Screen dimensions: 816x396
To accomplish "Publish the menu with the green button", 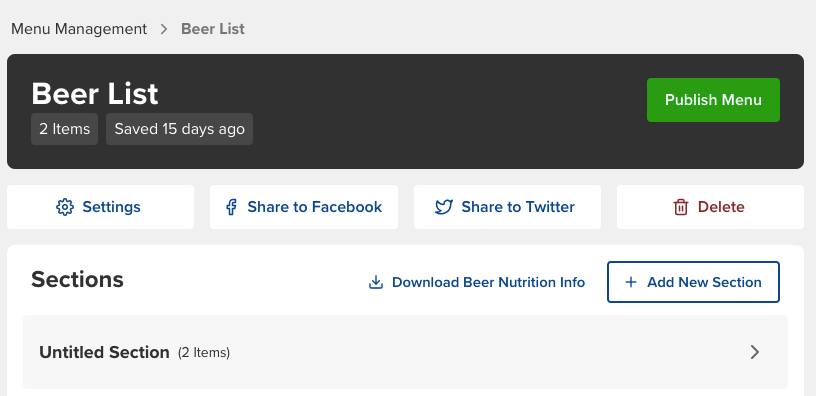I will [713, 100].
